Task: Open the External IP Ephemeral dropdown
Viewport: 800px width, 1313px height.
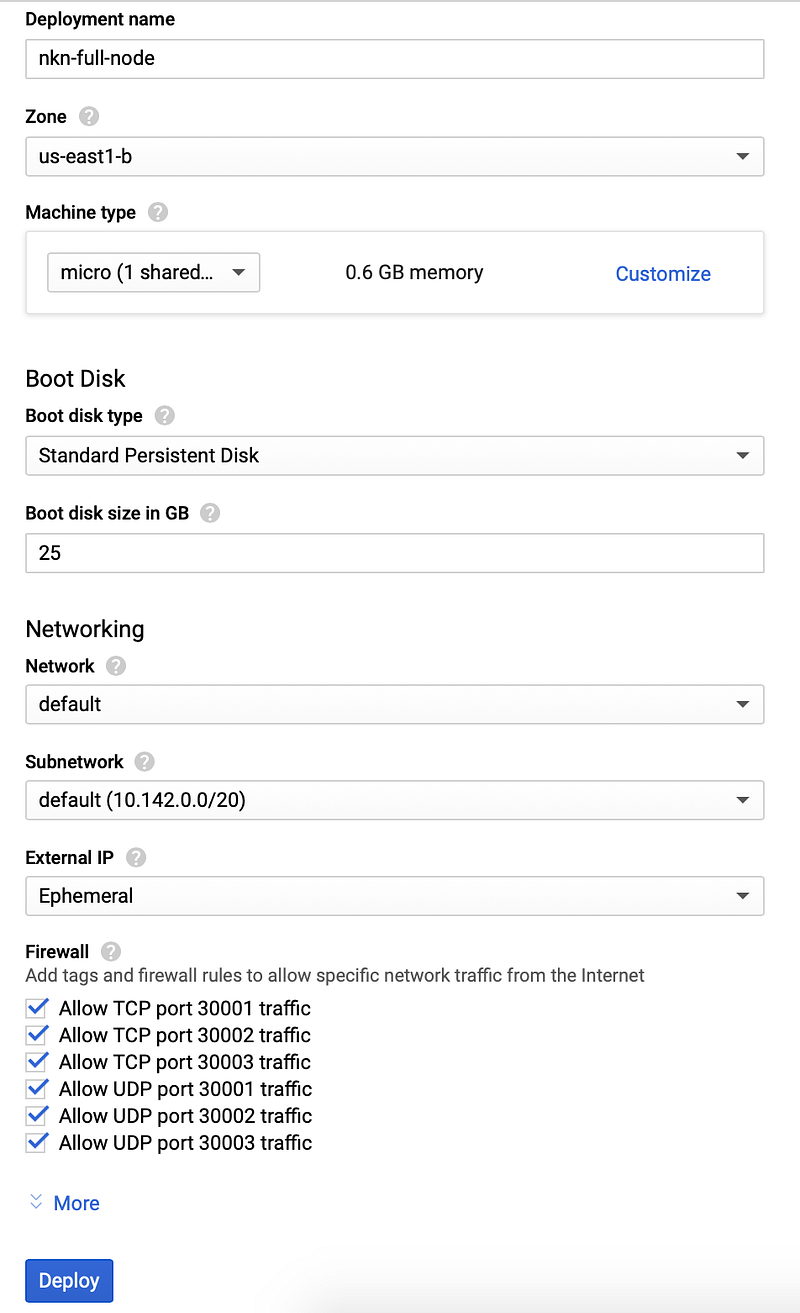Action: 394,896
